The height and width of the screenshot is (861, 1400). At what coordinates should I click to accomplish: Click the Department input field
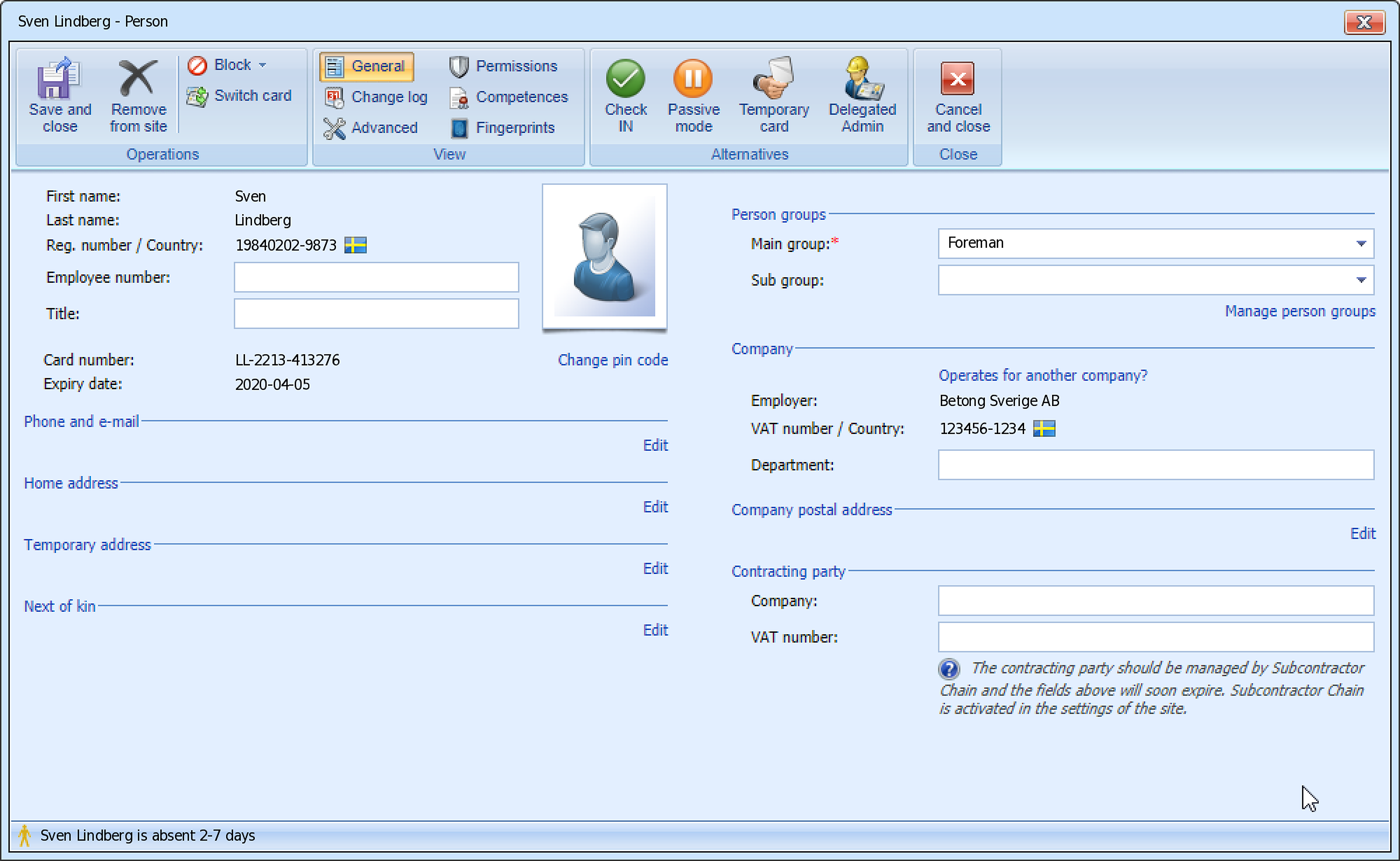pyautogui.click(x=1156, y=465)
